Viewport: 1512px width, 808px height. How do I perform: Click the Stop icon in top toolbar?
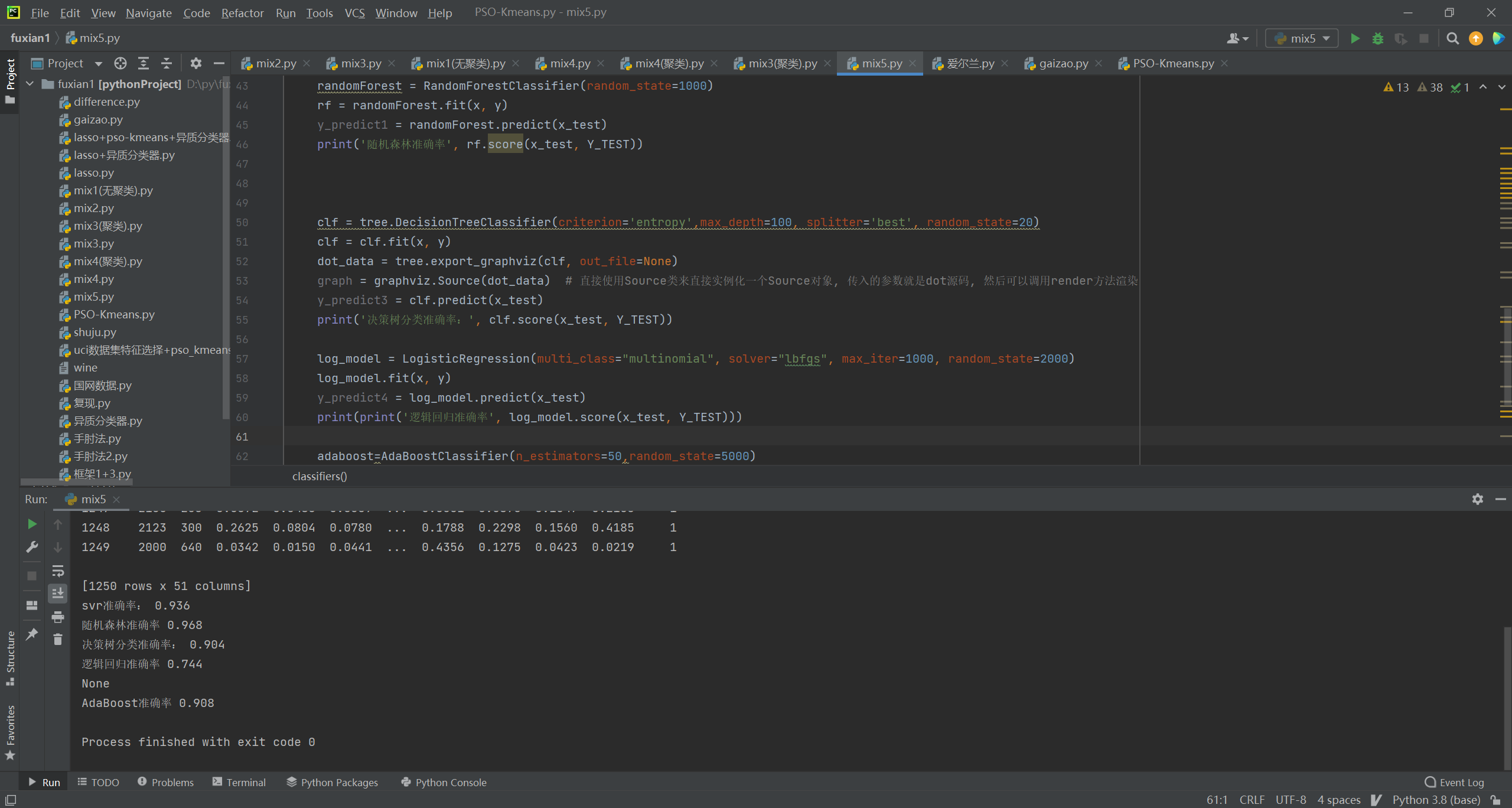pyautogui.click(x=1423, y=38)
